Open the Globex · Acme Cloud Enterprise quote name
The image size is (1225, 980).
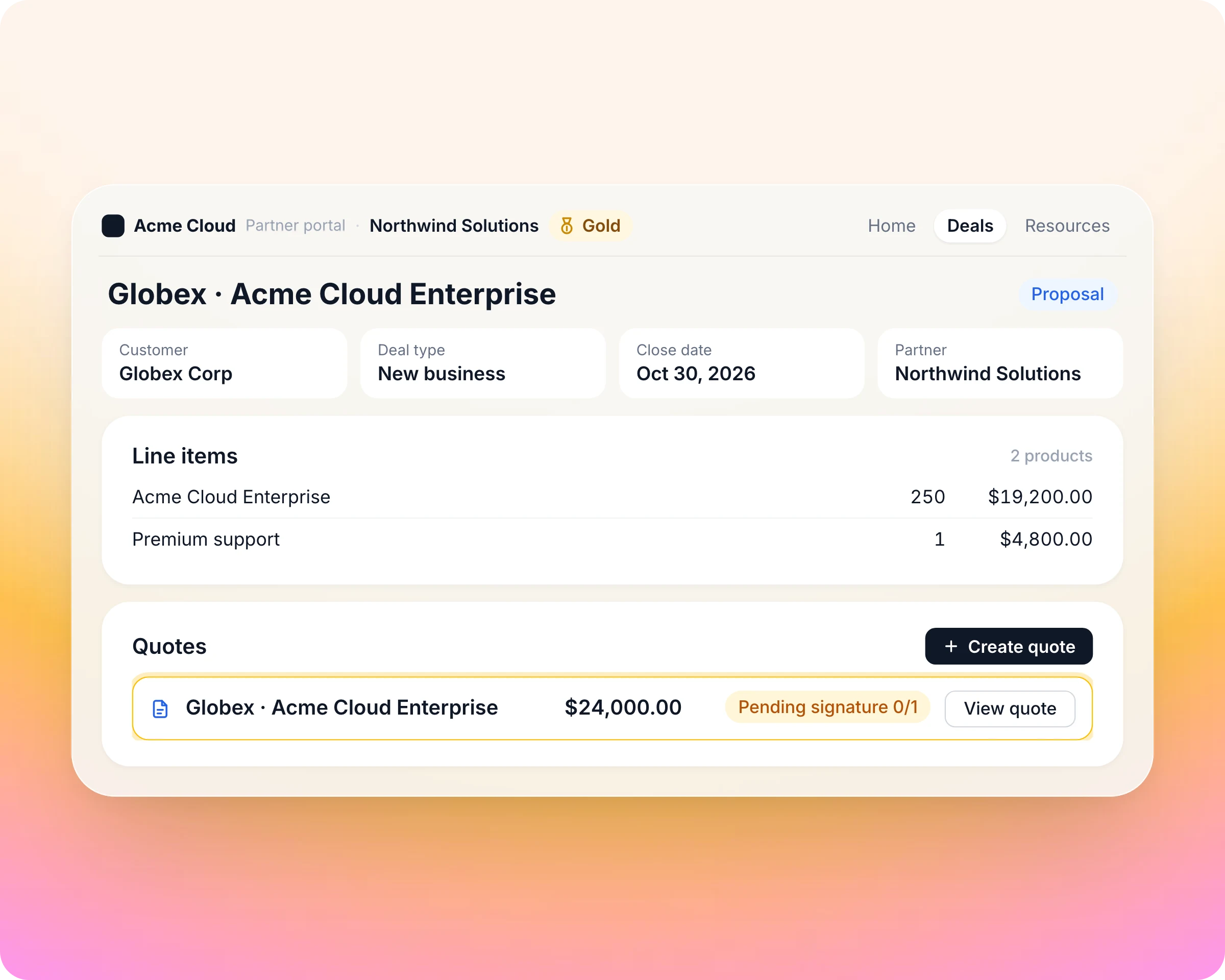[x=341, y=708]
